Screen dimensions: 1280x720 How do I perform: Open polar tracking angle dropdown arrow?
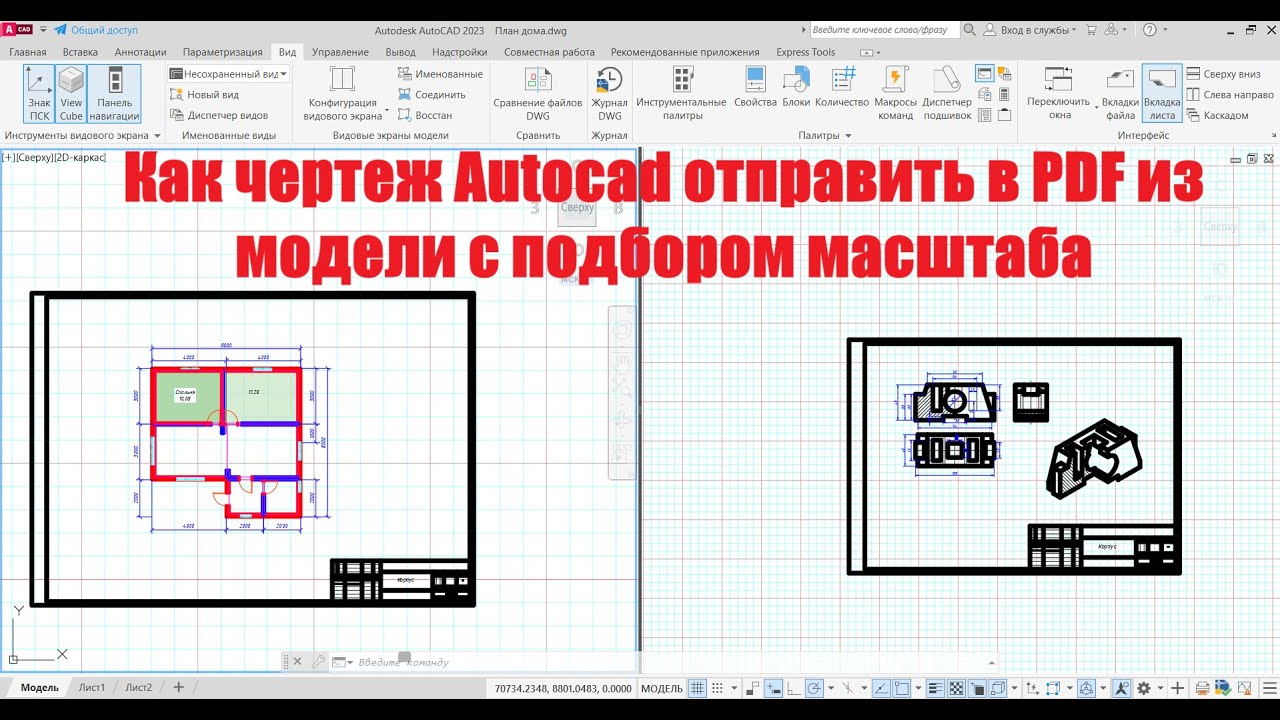pos(830,688)
